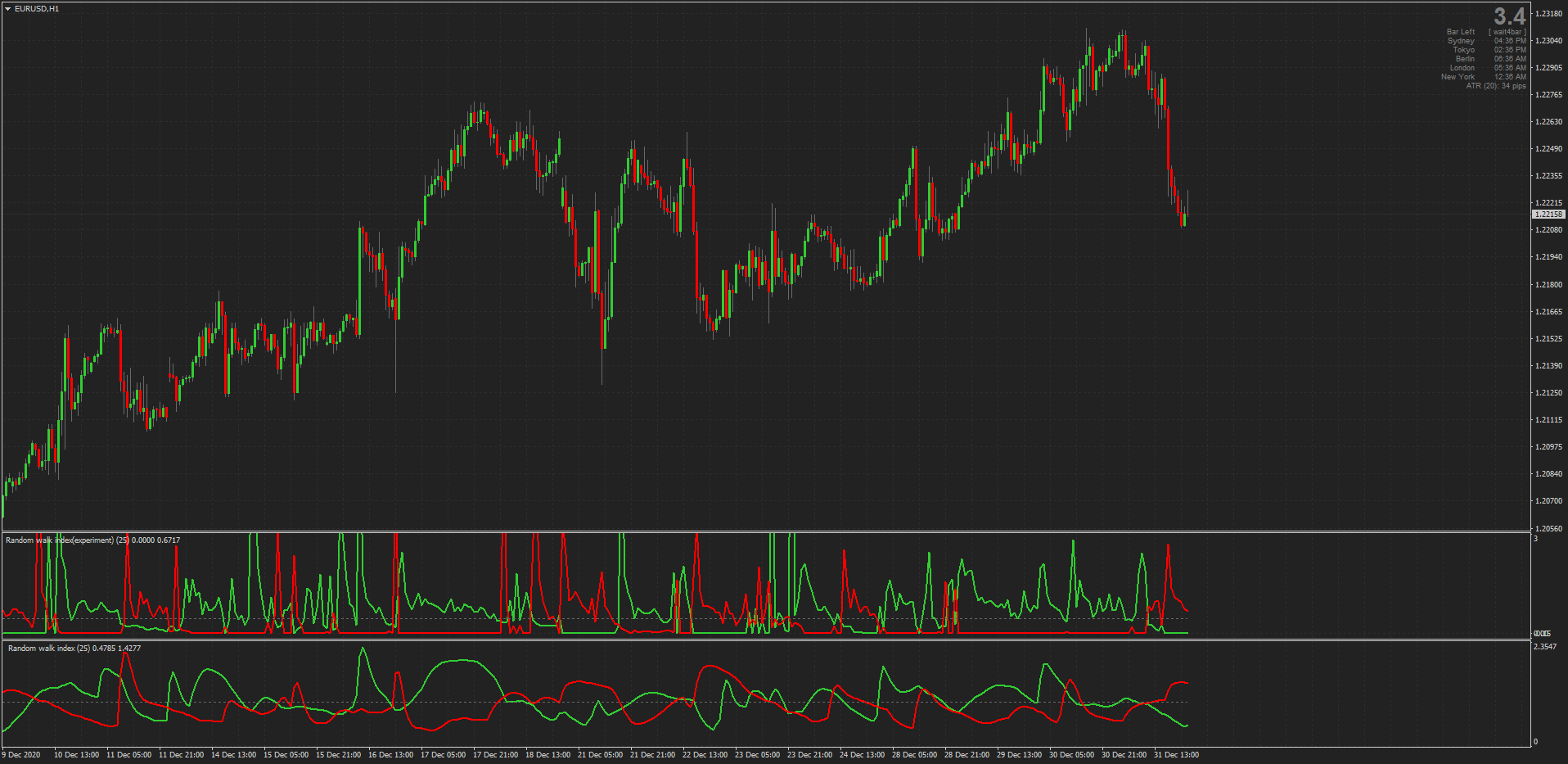Click the ATR (20): 34 pips readout
1568x764 pixels.
click(1496, 86)
